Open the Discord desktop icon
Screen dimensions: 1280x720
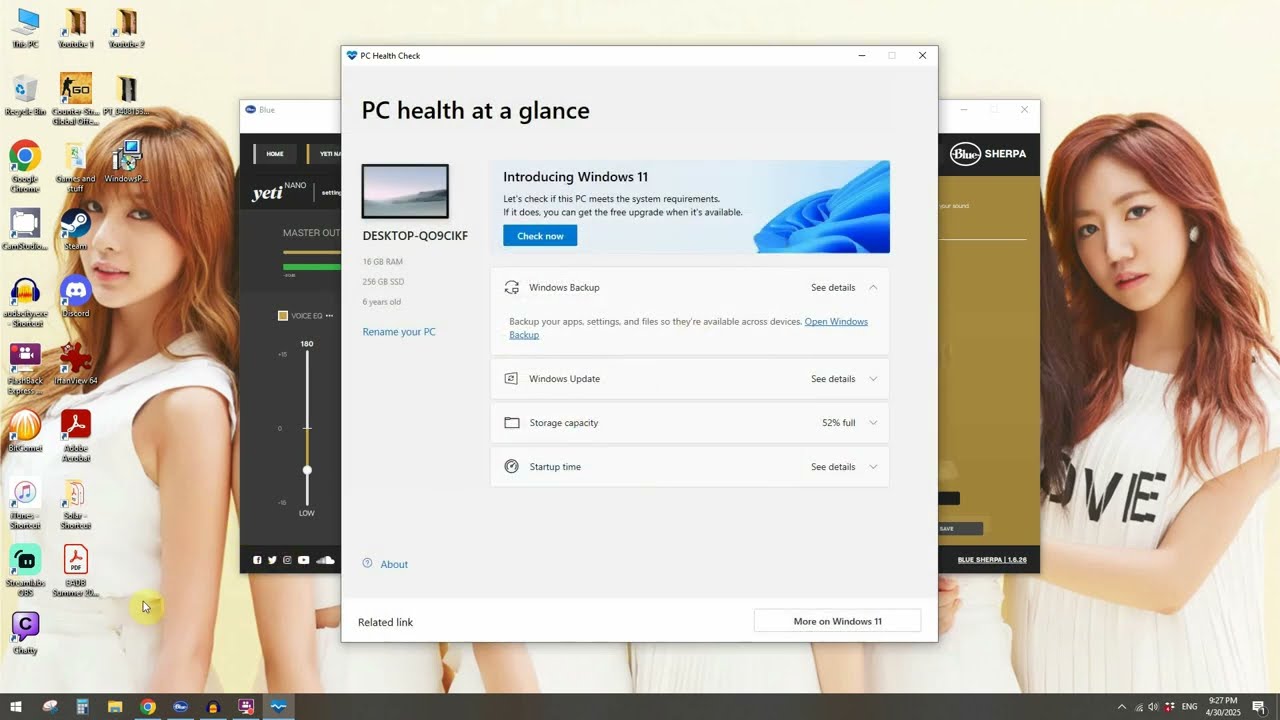pos(76,296)
